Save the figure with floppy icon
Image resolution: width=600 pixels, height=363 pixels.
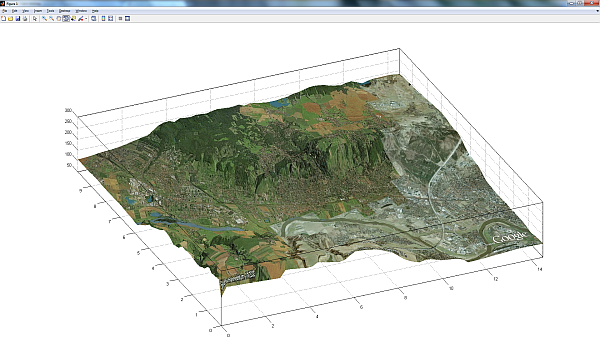pos(18,18)
